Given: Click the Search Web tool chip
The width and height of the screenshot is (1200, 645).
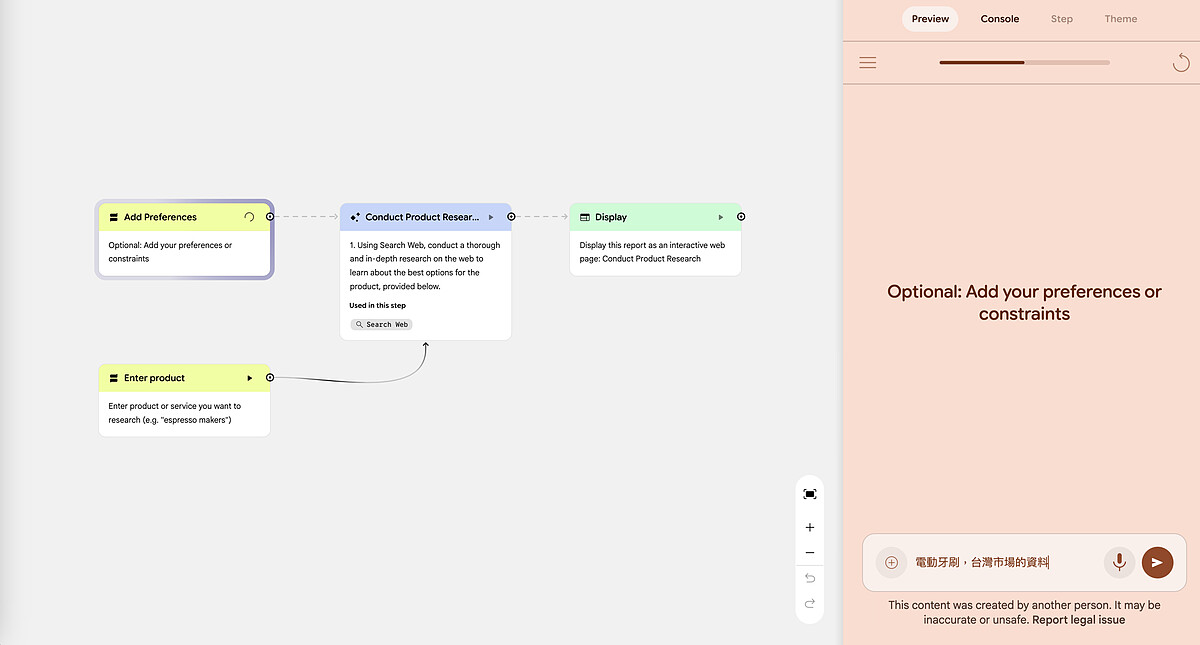Looking at the screenshot, I should 381,324.
